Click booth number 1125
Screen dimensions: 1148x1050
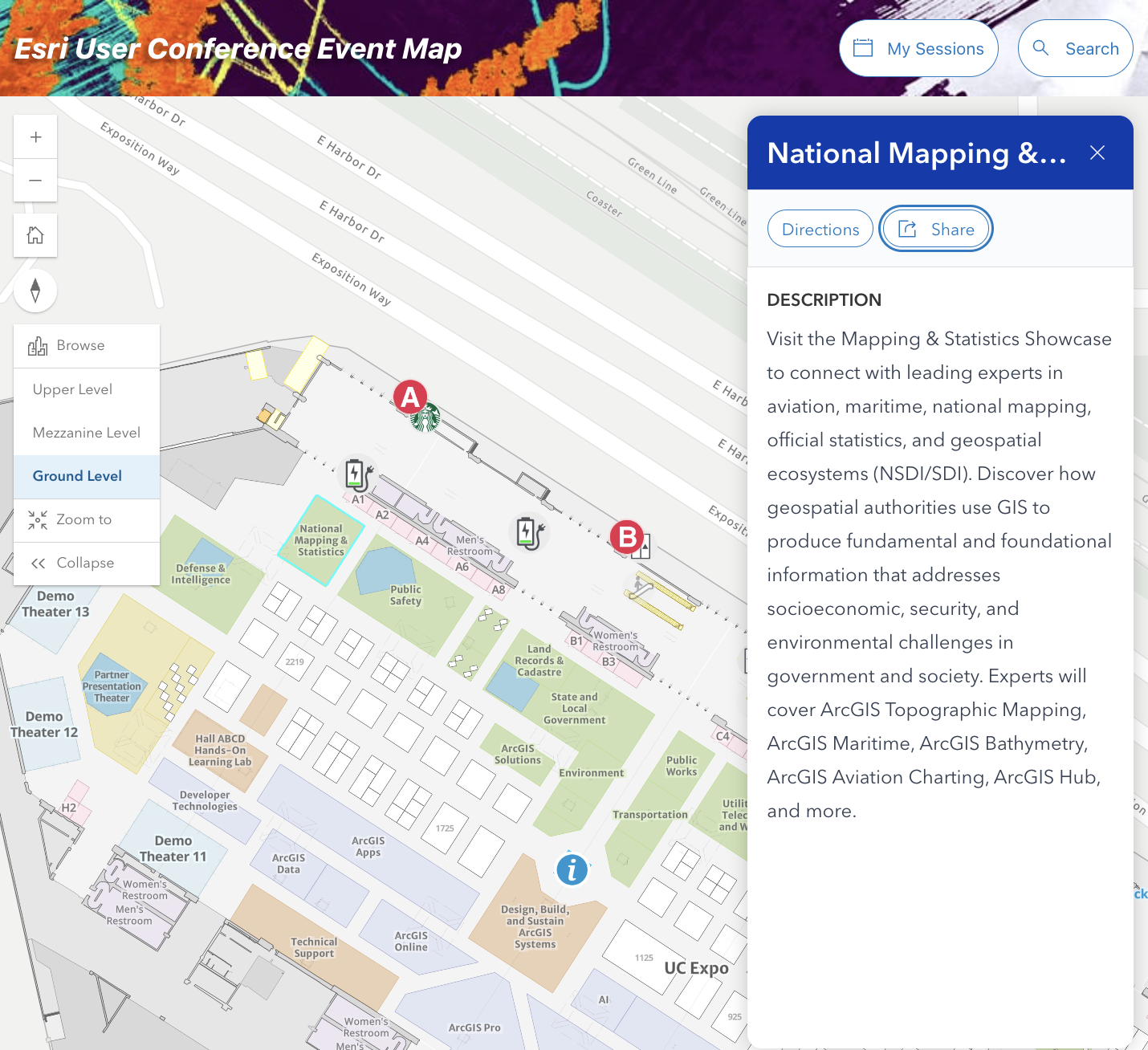click(x=644, y=958)
